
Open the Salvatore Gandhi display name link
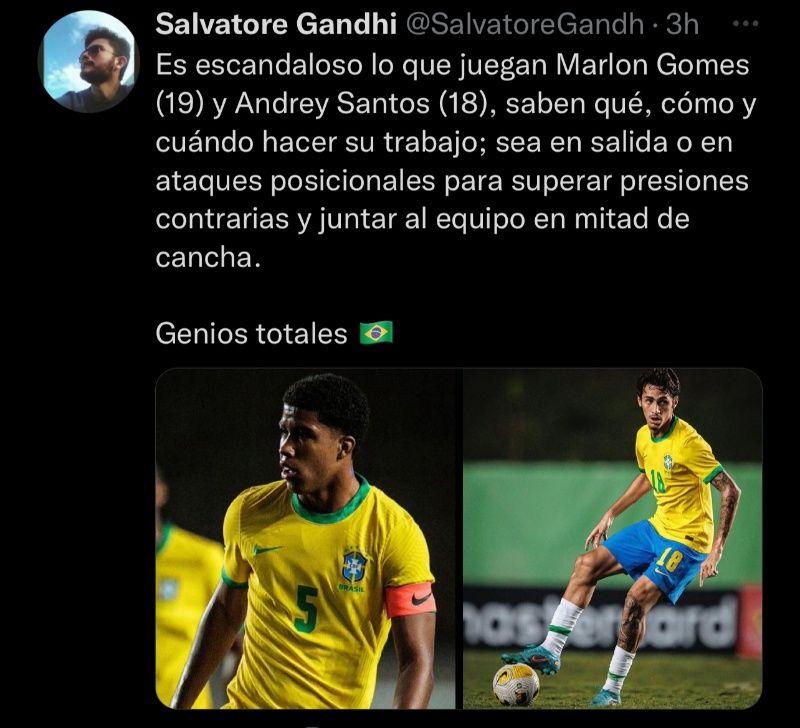pos(276,24)
